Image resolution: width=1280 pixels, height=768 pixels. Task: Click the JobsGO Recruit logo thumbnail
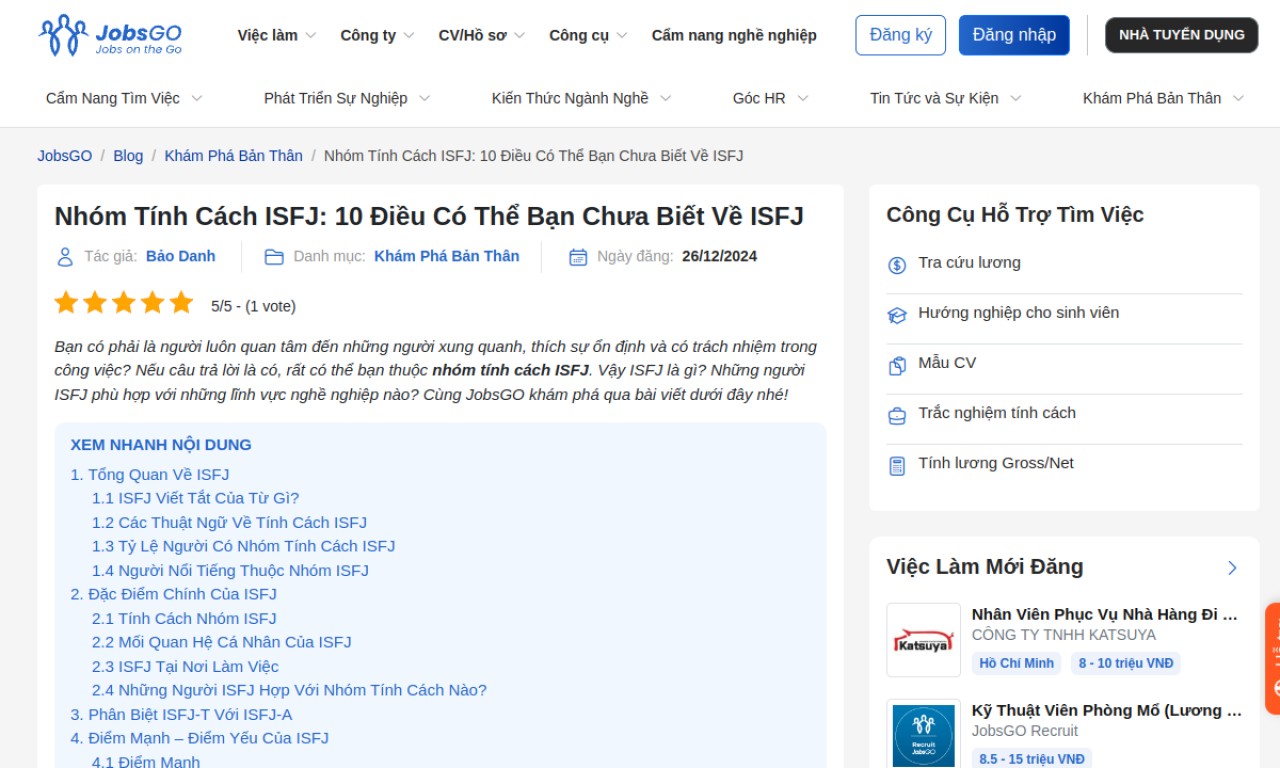pyautogui.click(x=923, y=735)
